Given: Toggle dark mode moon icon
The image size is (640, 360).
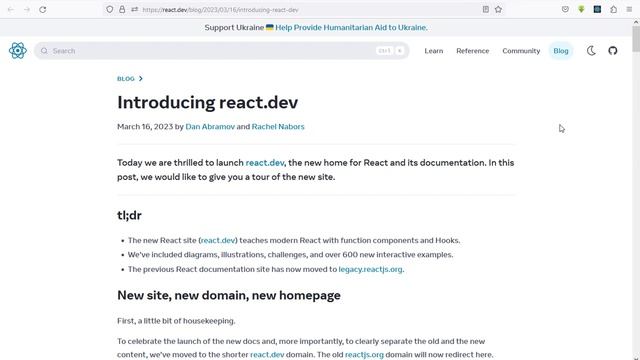Looking at the screenshot, I should 591,51.
